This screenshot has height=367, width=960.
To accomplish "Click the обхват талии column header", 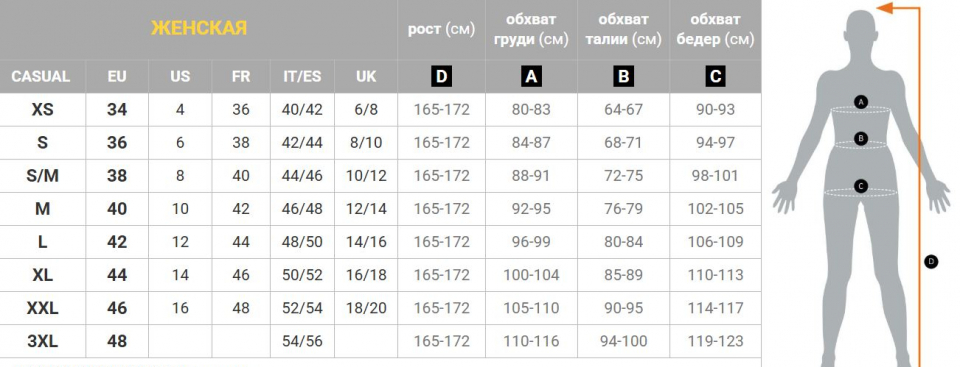I will point(623,29).
